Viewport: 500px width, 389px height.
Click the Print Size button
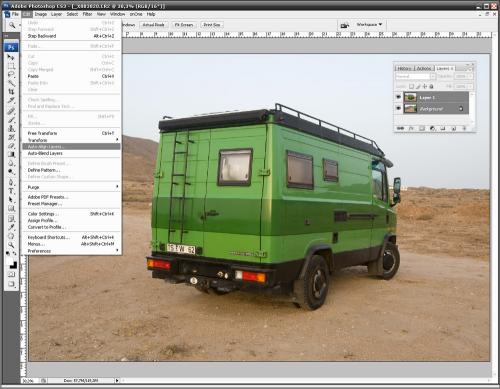(212, 25)
